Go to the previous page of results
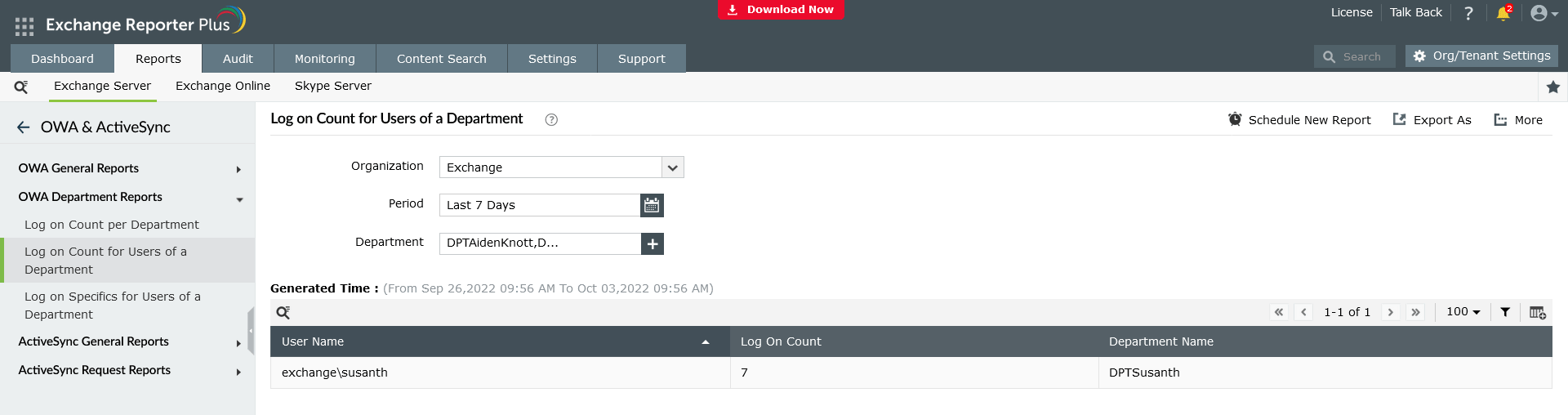The width and height of the screenshot is (1568, 415). [x=1304, y=312]
